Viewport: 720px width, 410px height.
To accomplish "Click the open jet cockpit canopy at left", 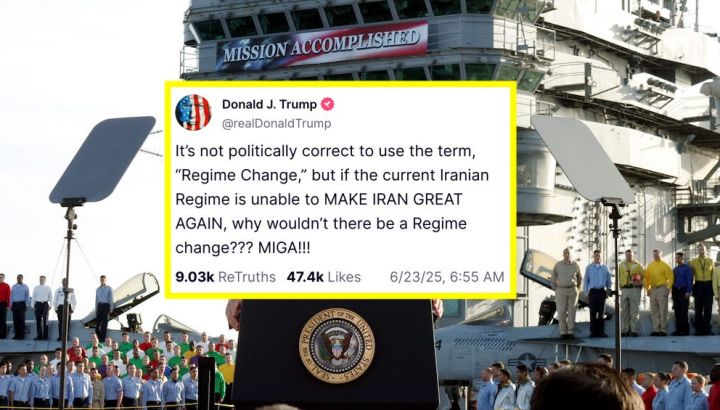I will tap(136, 290).
